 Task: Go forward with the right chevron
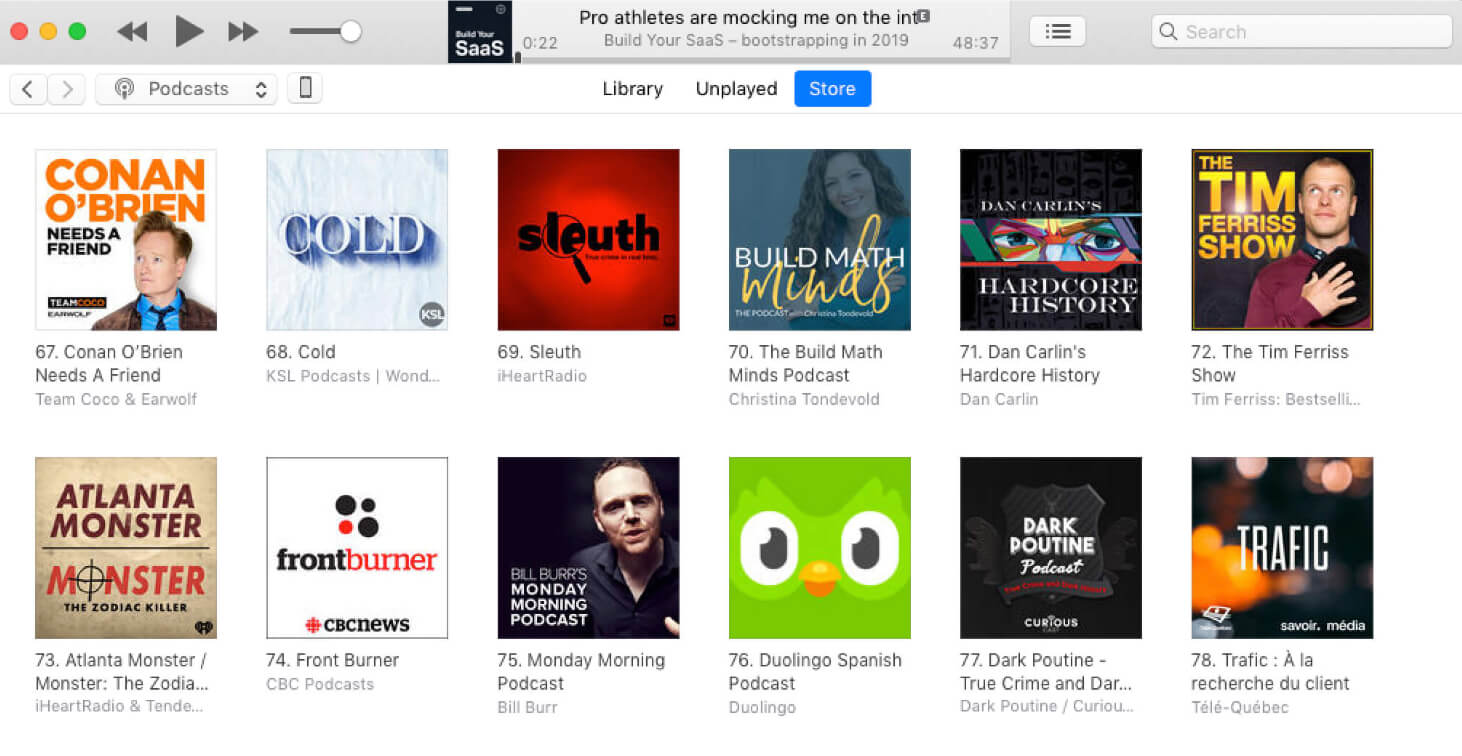tap(67, 89)
